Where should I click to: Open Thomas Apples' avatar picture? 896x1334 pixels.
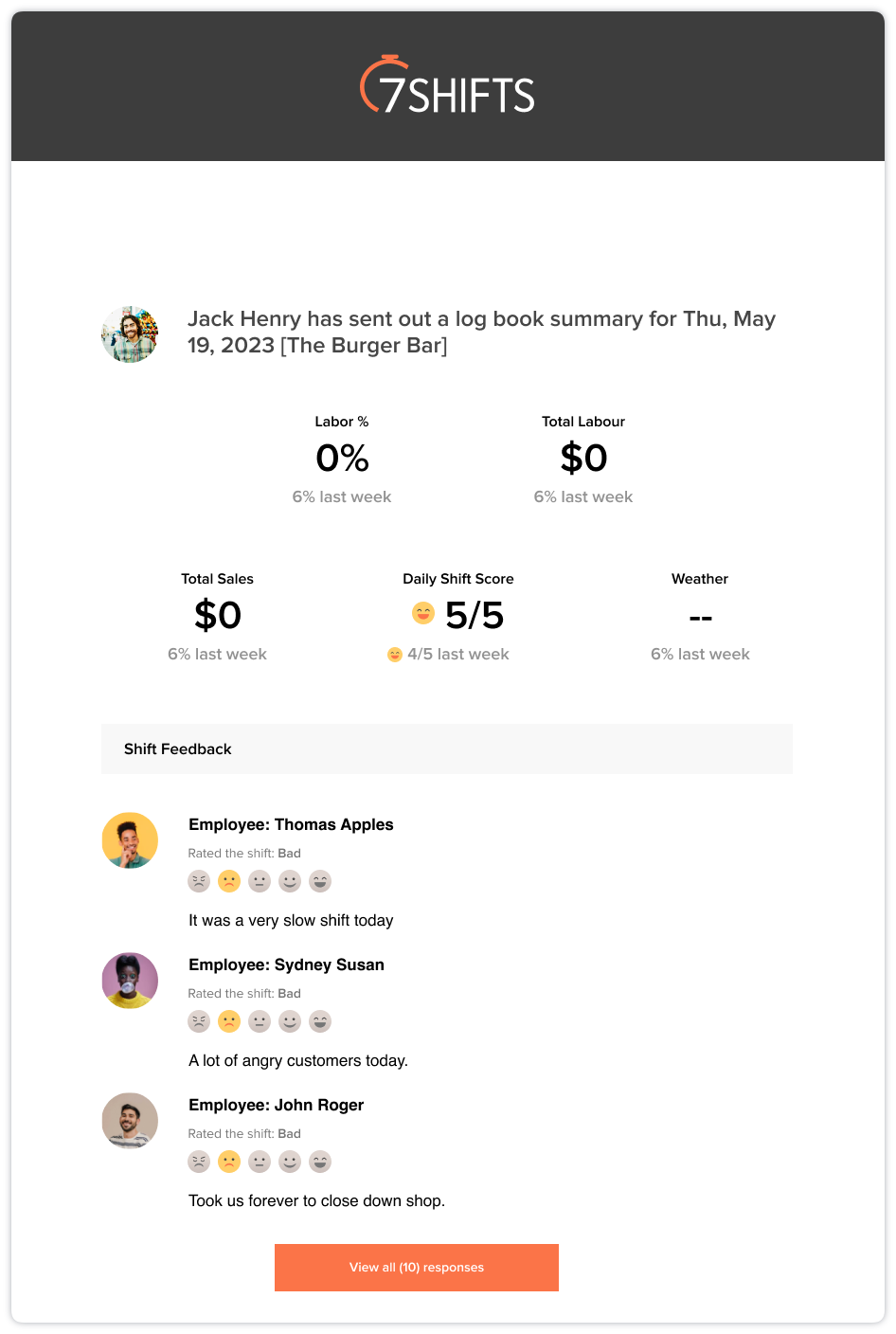click(130, 840)
